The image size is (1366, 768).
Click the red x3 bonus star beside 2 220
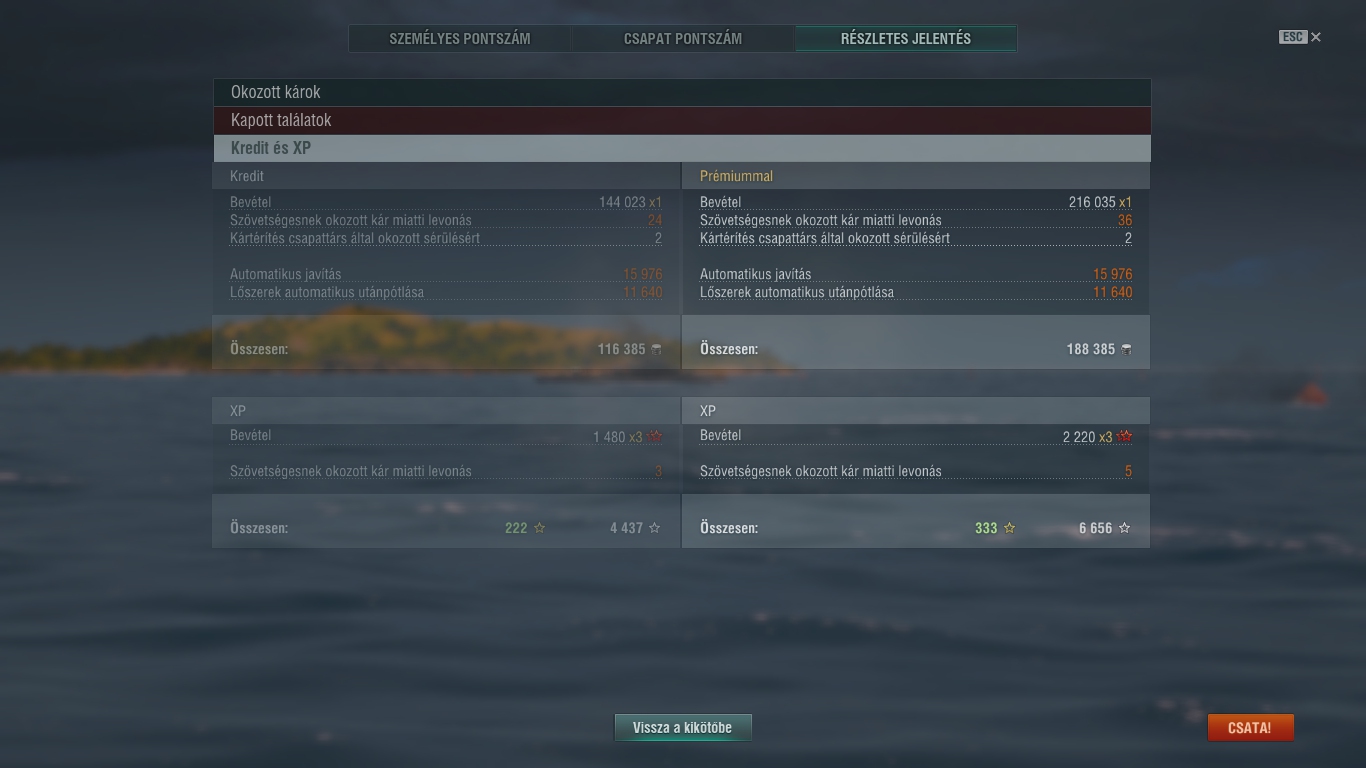(1125, 437)
